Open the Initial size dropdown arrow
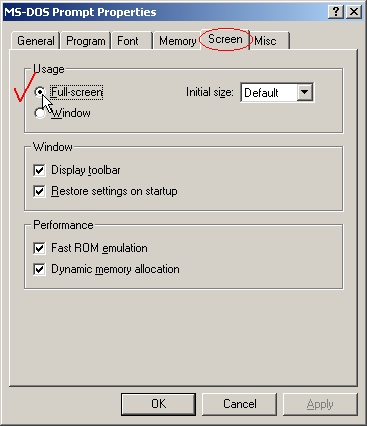Image resolution: width=367 pixels, height=426 pixels. (x=305, y=92)
